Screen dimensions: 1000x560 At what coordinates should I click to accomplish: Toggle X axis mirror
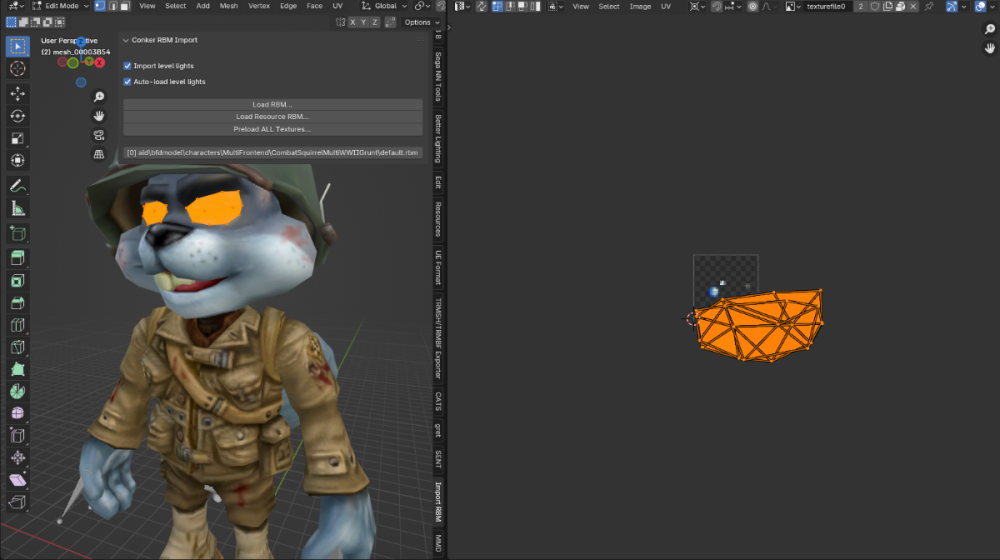352,22
